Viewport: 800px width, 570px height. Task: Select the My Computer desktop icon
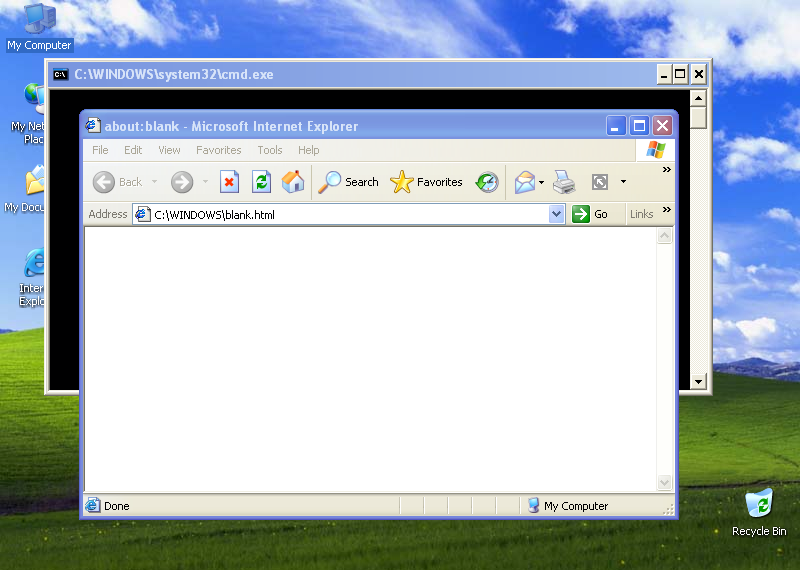point(39,27)
